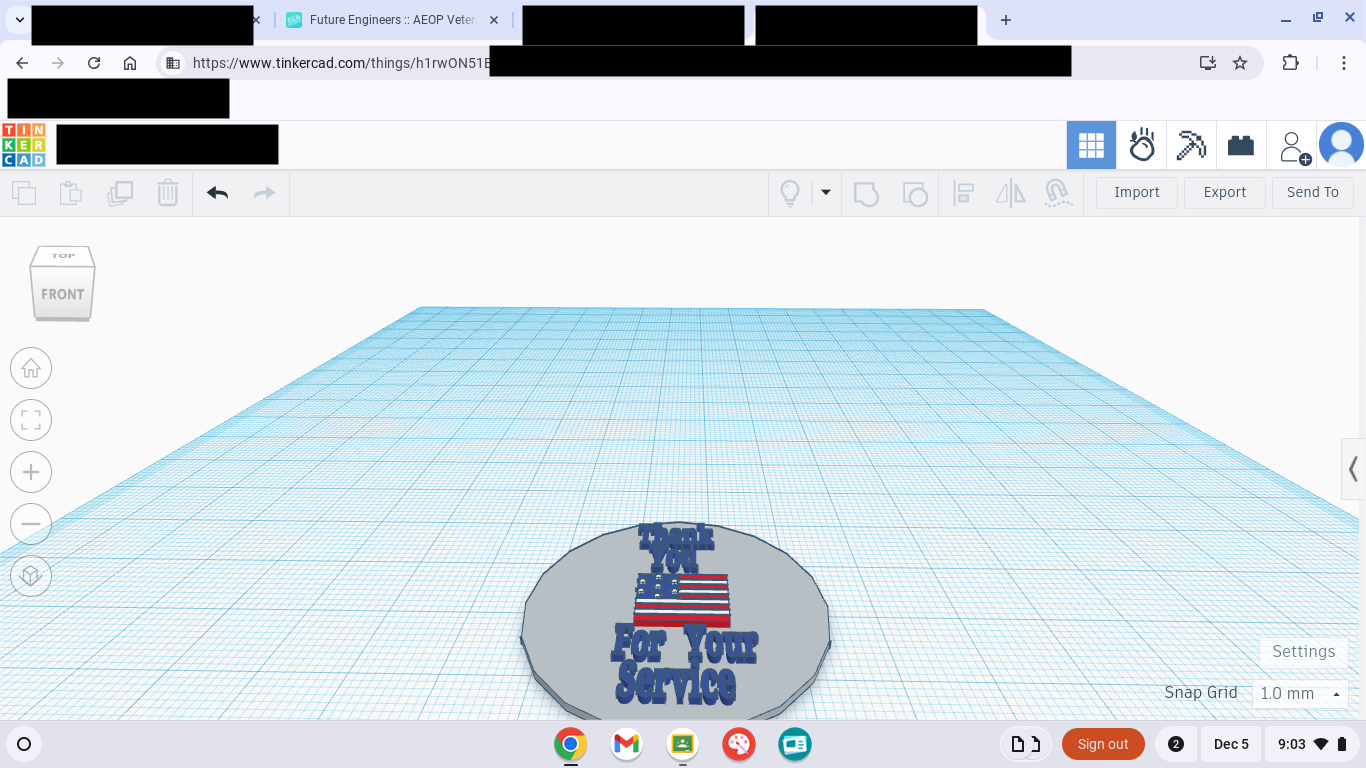Open notifications badge showing 2
This screenshot has width=1366, height=768.
coord(1176,744)
